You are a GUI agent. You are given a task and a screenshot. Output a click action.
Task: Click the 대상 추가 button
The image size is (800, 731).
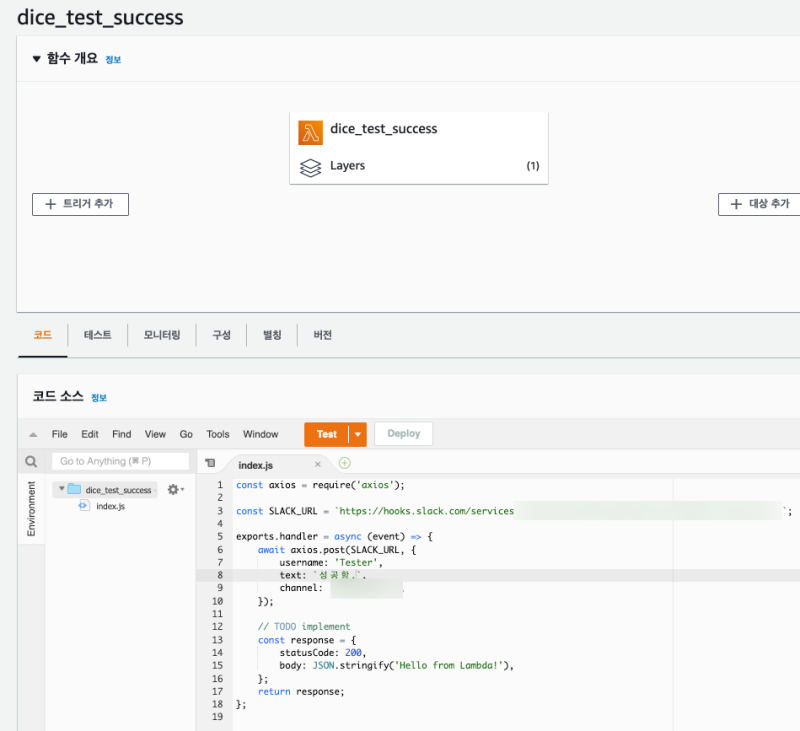[760, 204]
